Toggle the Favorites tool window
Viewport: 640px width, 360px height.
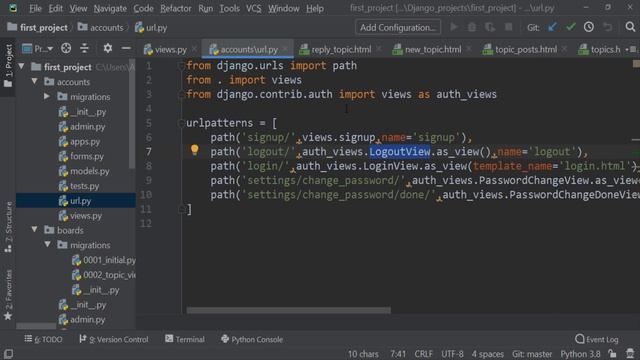(8, 295)
